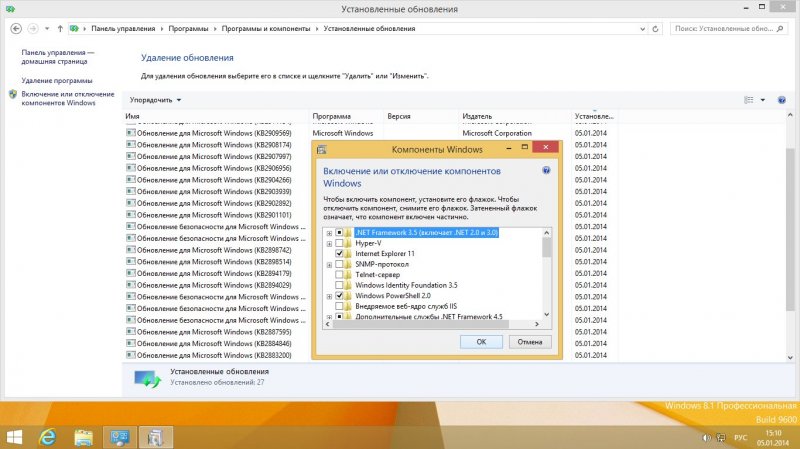This screenshot has height=449, width=800.
Task: Open recent locations dropdown arrow
Action: point(47,29)
